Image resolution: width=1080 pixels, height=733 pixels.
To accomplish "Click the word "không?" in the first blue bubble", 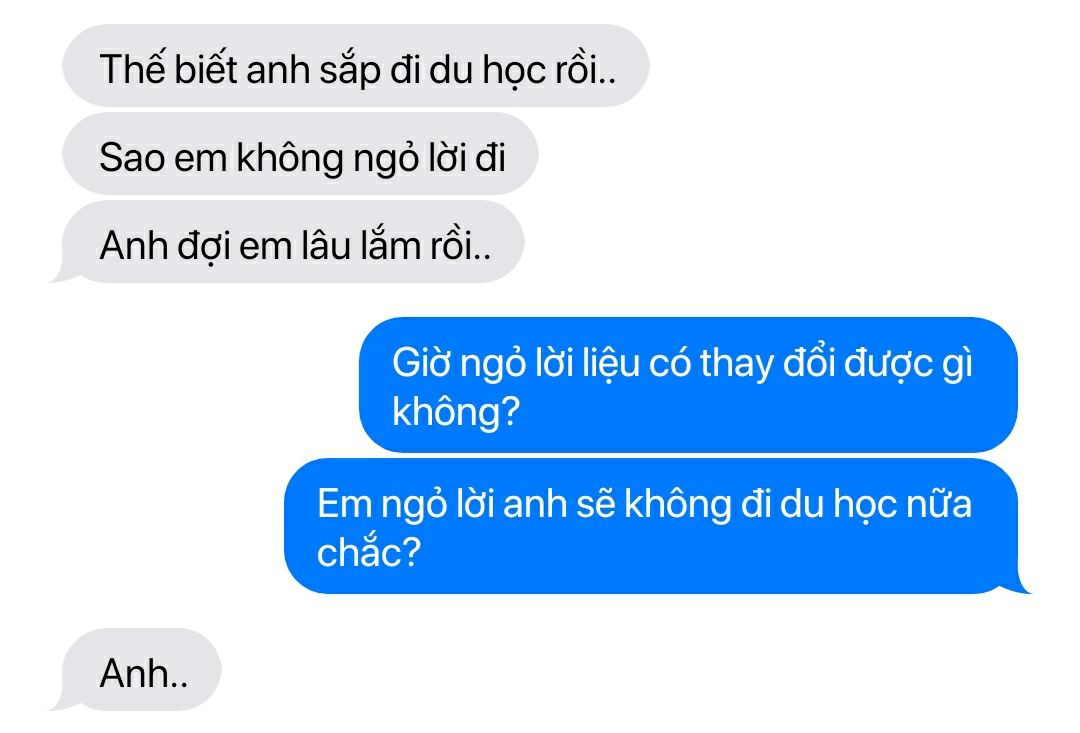I will tap(455, 412).
